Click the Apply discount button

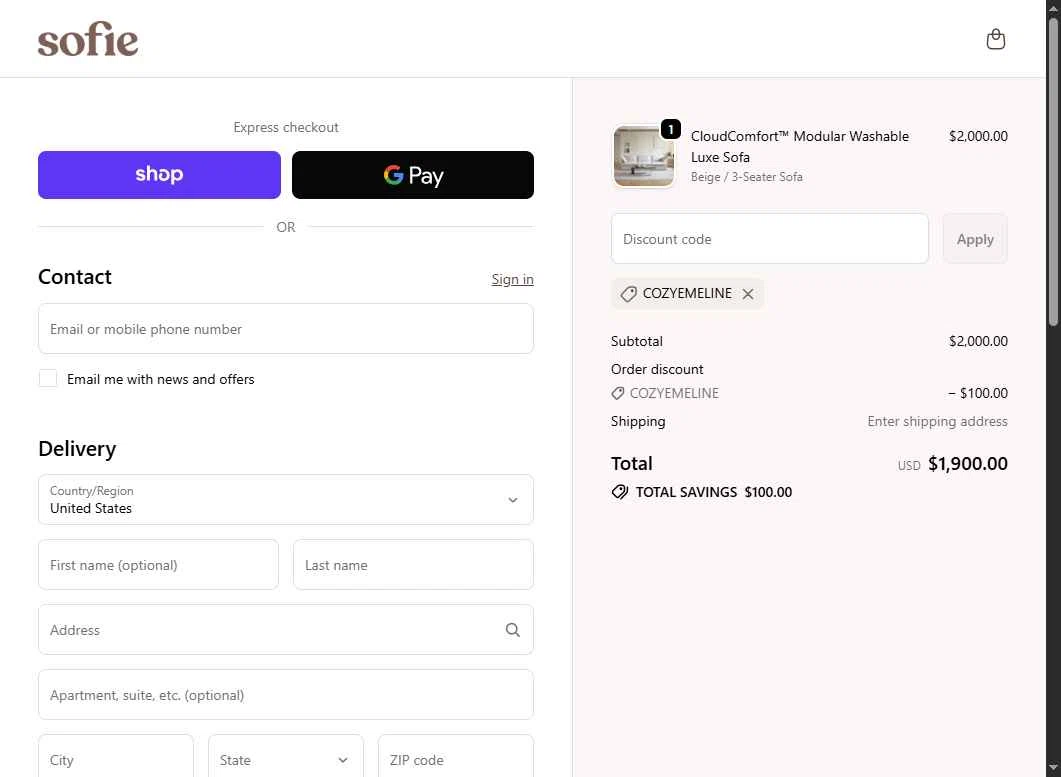click(975, 239)
